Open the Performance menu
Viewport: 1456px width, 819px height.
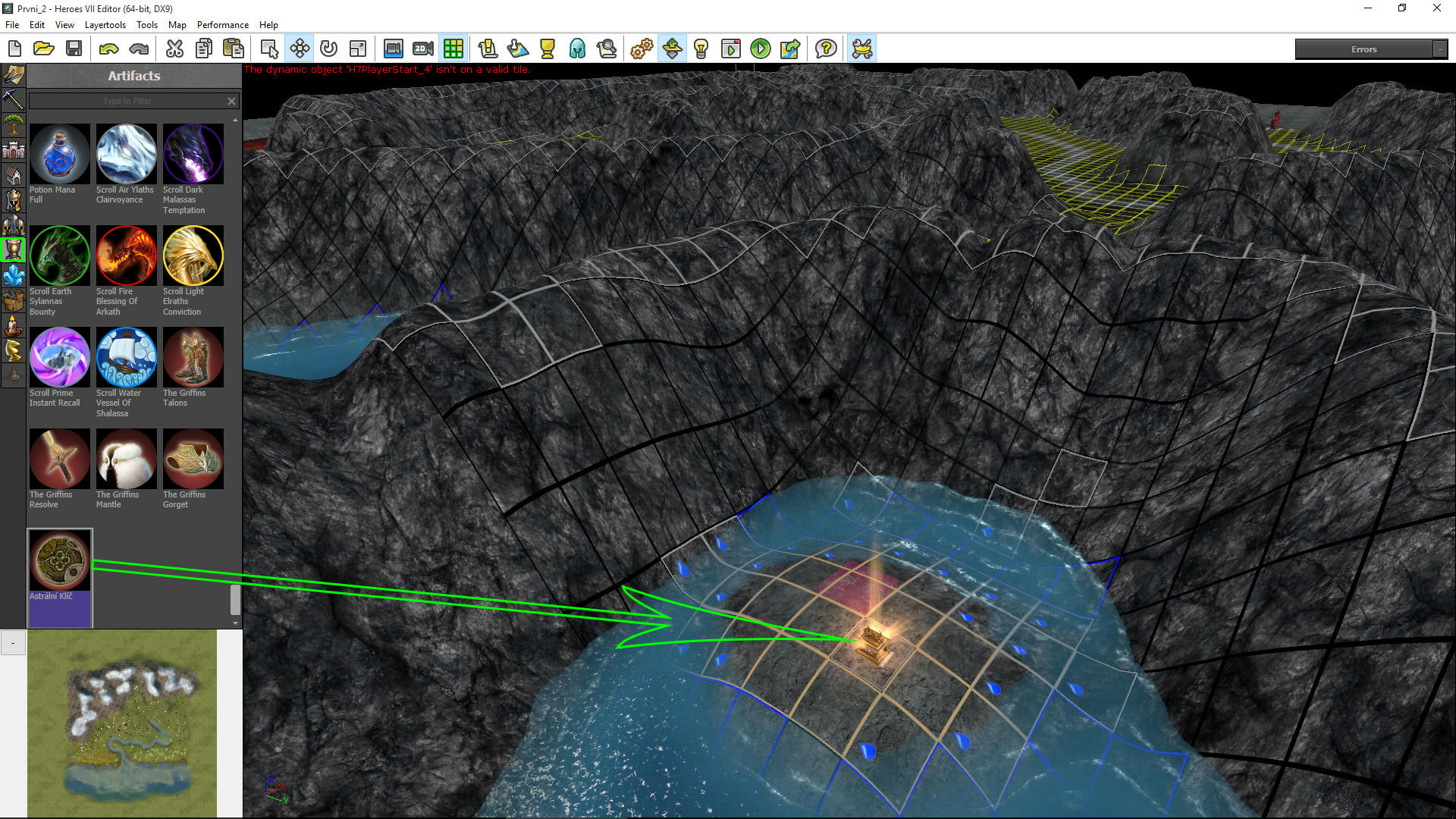[x=222, y=25]
